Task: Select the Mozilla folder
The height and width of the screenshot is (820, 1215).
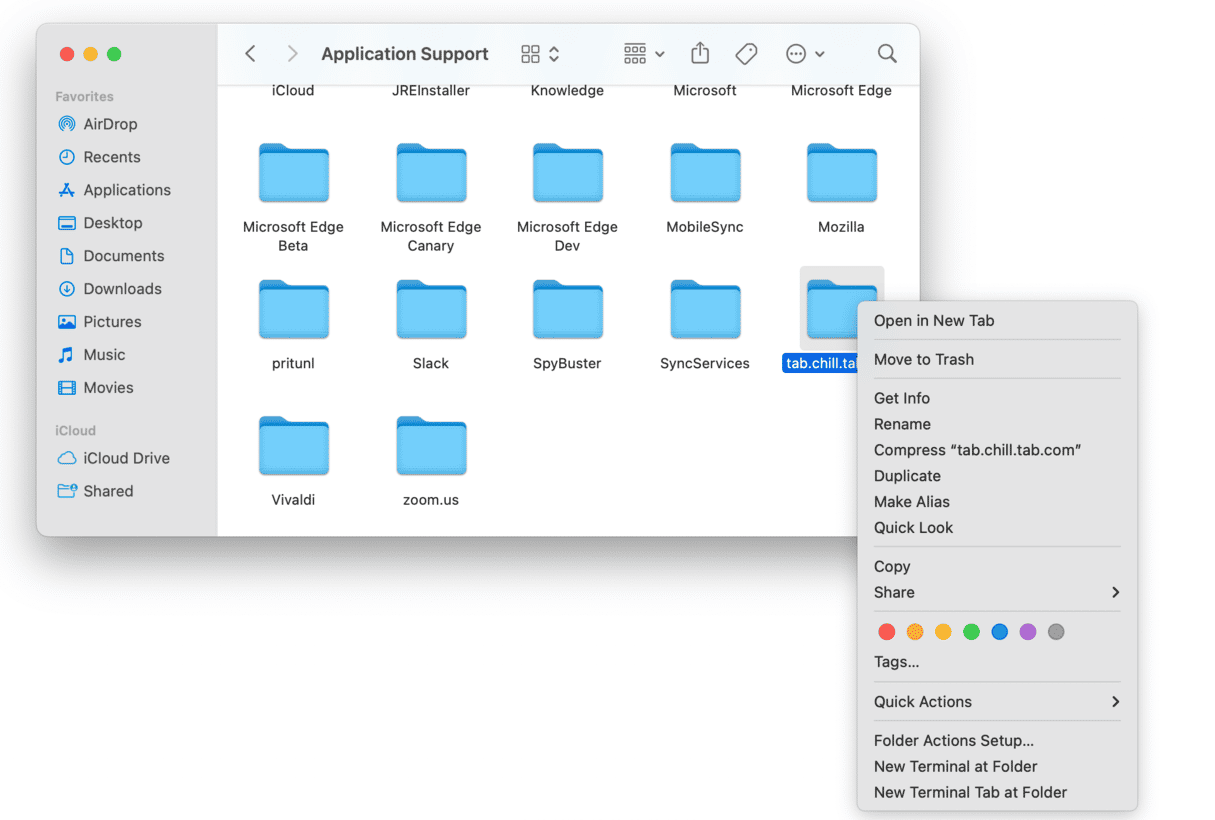Action: [841, 174]
